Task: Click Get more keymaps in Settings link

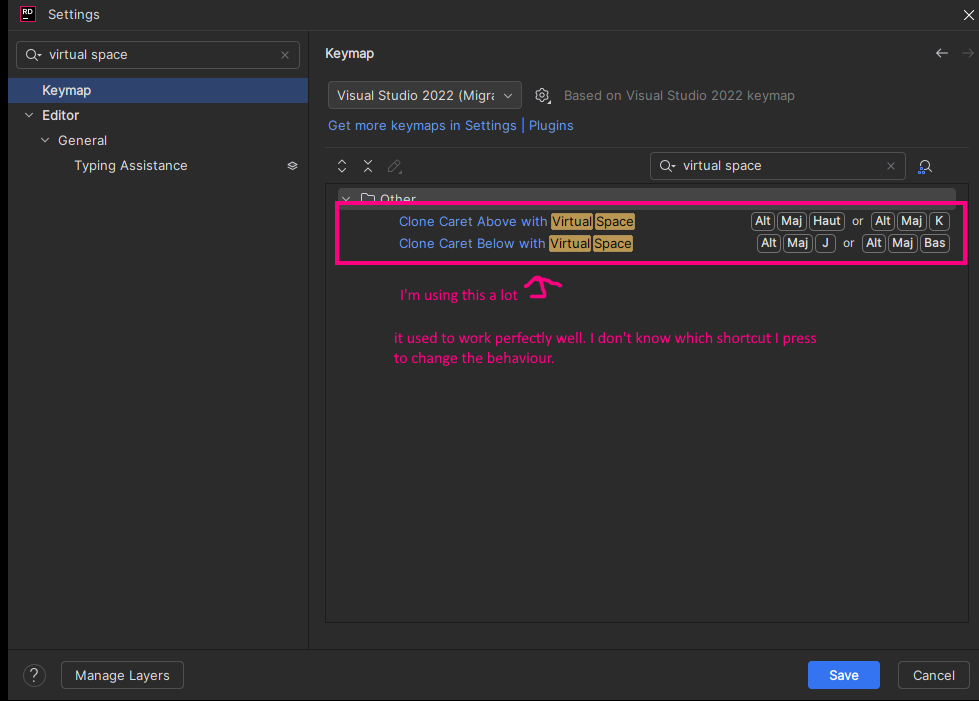Action: 422,125
